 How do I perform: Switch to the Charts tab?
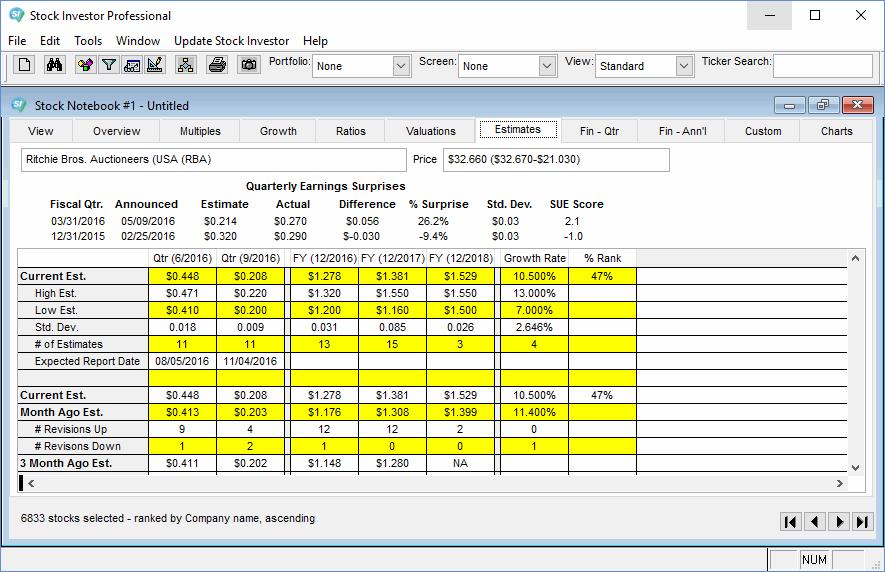pyautogui.click(x=836, y=131)
